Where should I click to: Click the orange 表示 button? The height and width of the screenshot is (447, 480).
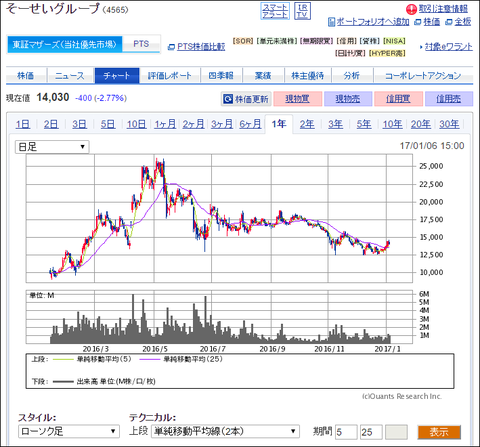pyautogui.click(x=439, y=432)
